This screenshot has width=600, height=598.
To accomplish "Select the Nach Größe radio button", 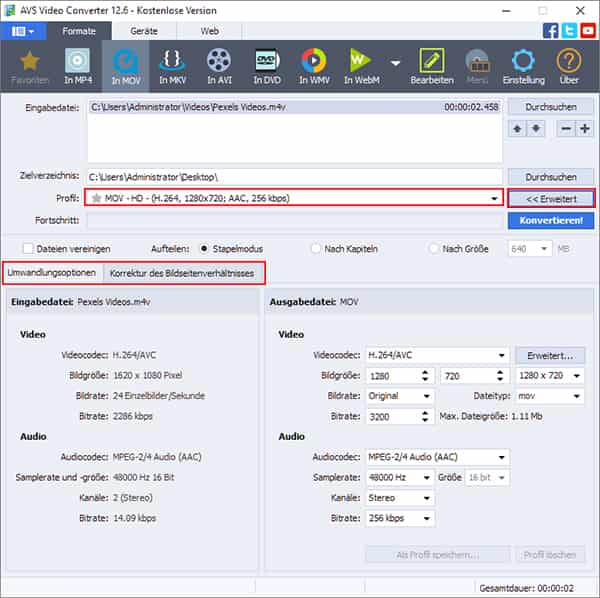I will [x=433, y=249].
